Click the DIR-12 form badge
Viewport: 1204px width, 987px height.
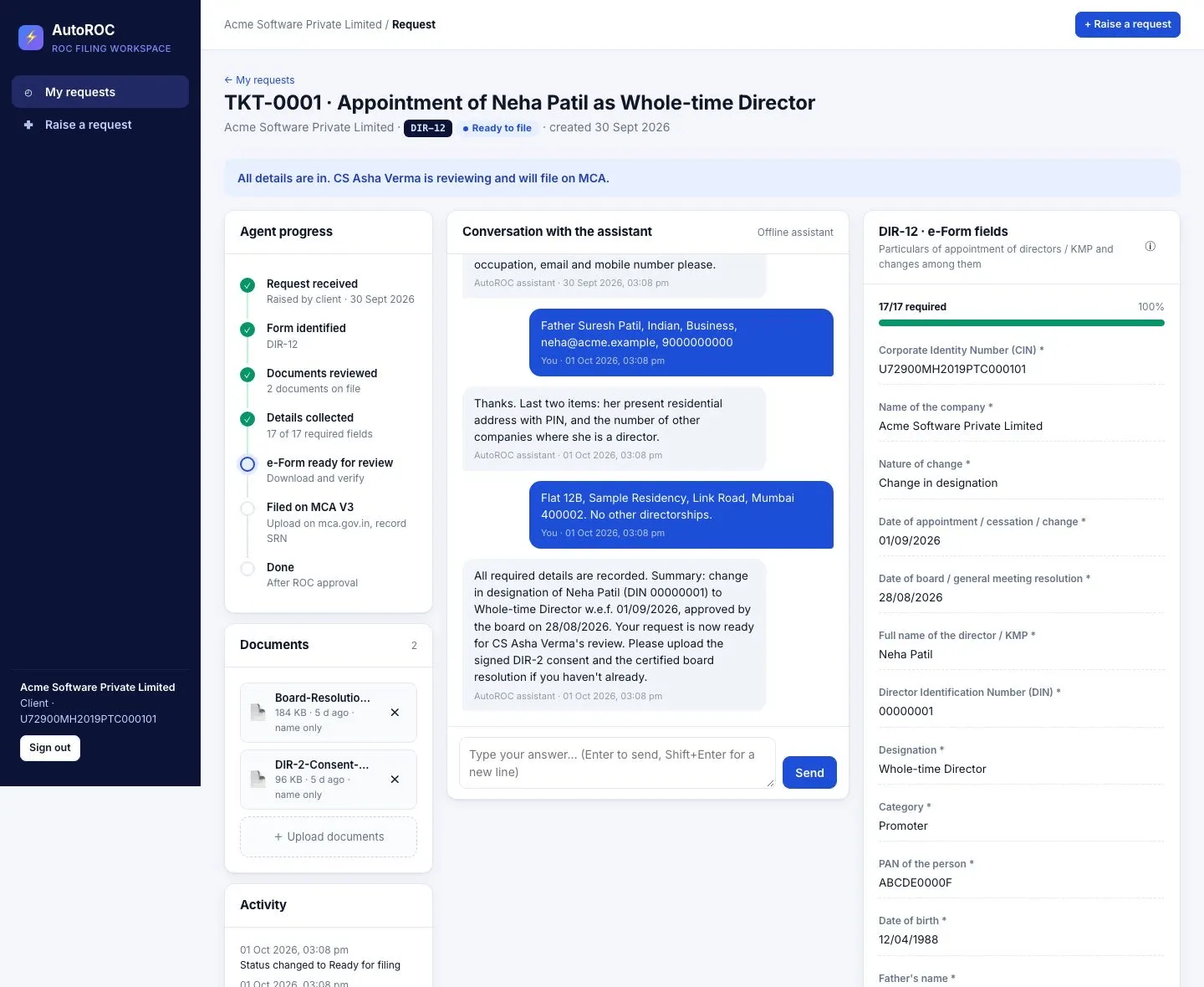pos(428,128)
